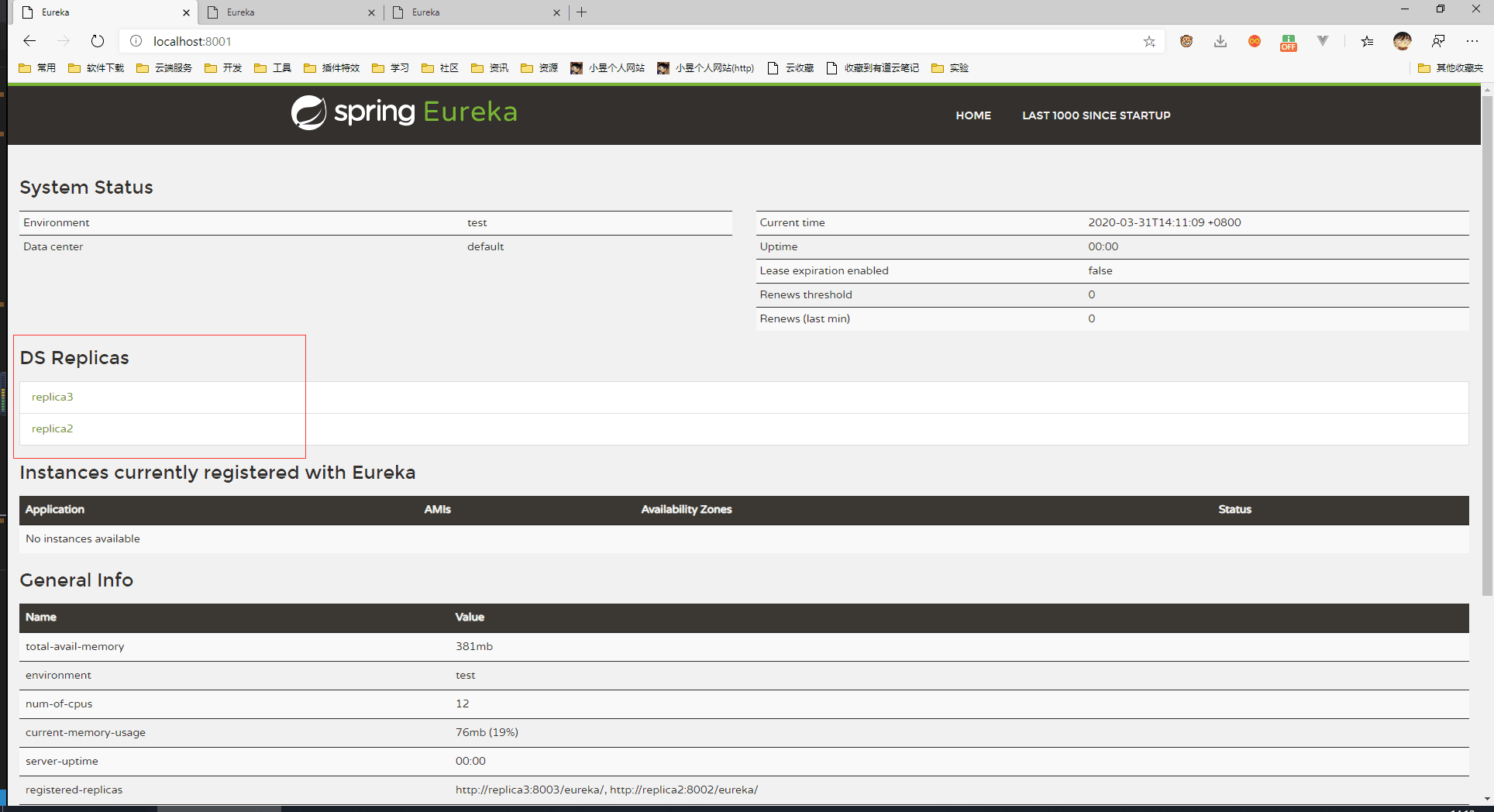The height and width of the screenshot is (812, 1494).
Task: Reload the page with the refresh icon
Action: pyautogui.click(x=97, y=41)
